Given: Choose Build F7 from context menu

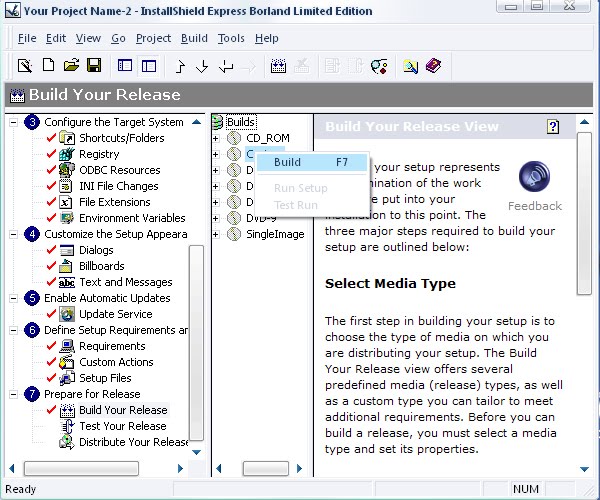Looking at the screenshot, I should click(311, 162).
